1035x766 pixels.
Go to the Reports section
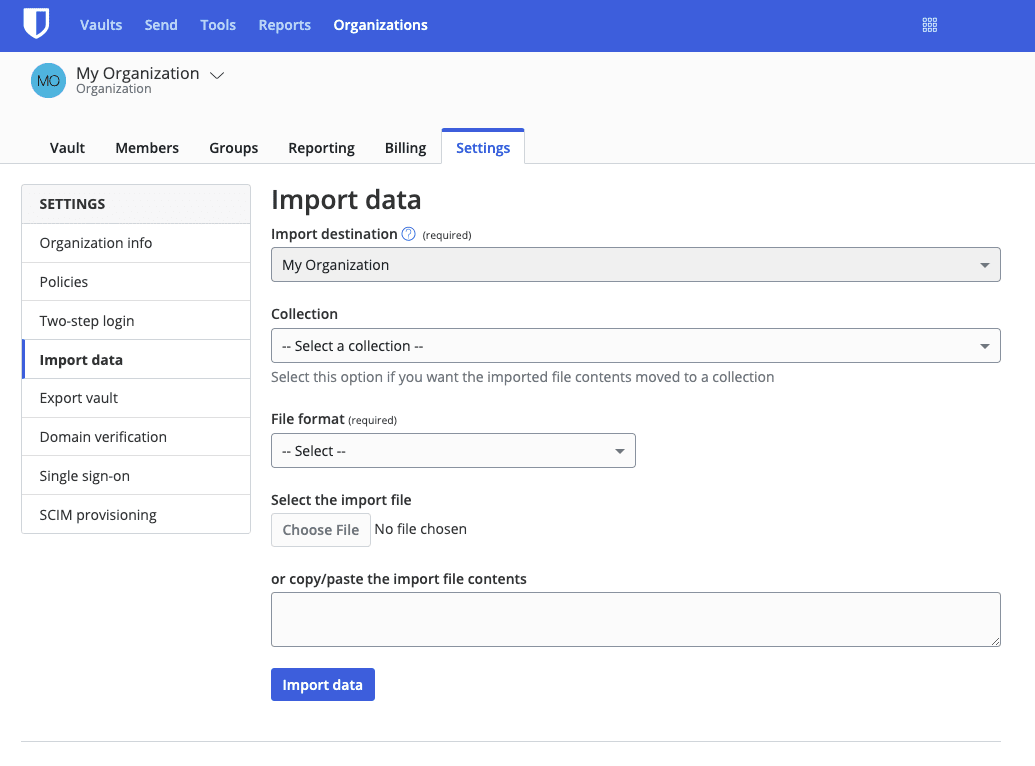(284, 25)
